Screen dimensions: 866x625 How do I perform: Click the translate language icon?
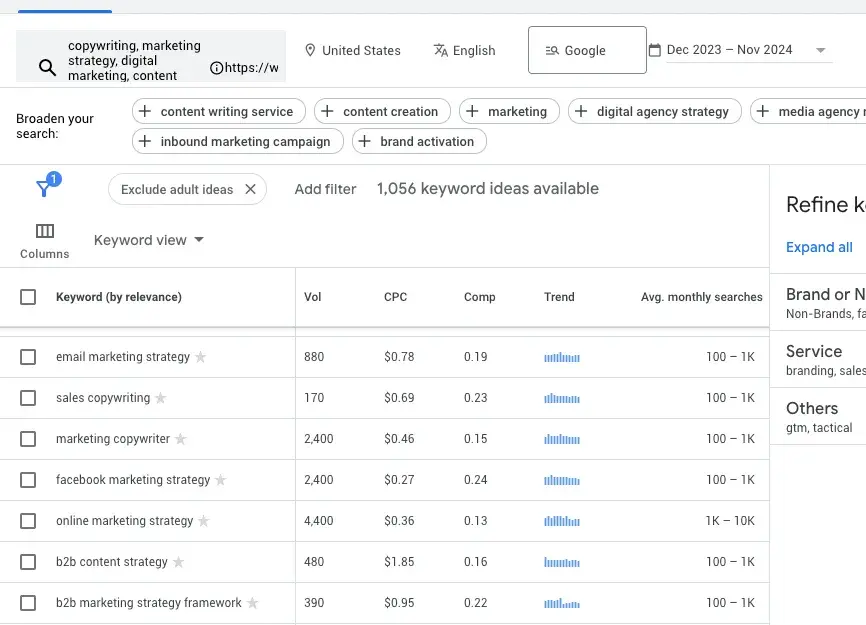pyautogui.click(x=441, y=50)
